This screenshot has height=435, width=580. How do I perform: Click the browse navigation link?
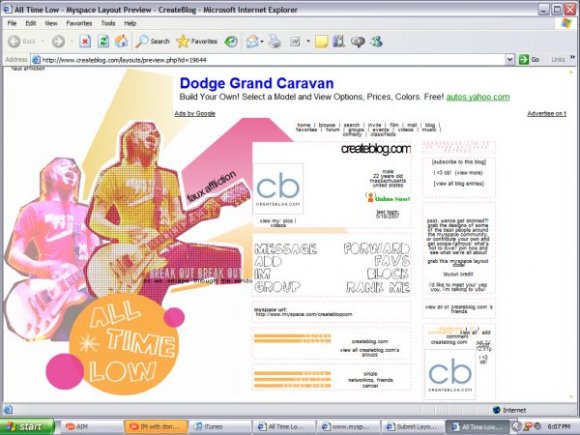click(327, 125)
